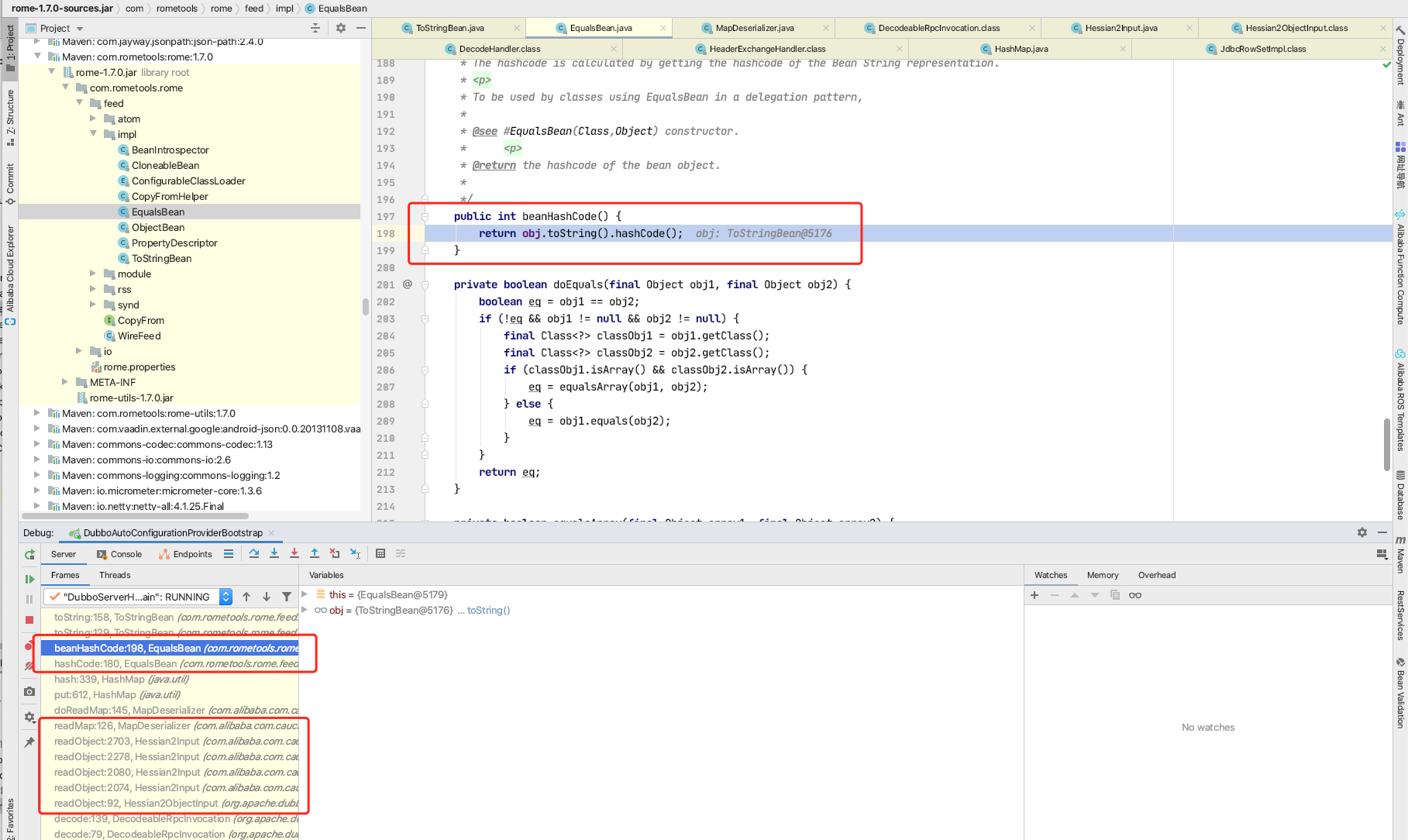Click the Evaluate Expression calculator icon
Viewport: 1408px width, 840px height.
tap(380, 553)
